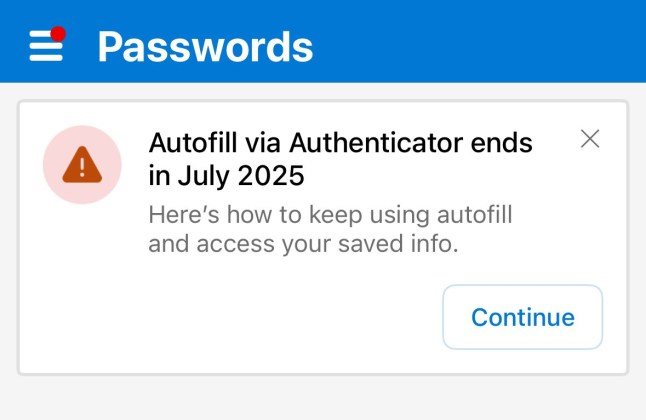This screenshot has height=420, width=646.
Task: Dismiss the autofill notice with the X
Action: [590, 139]
